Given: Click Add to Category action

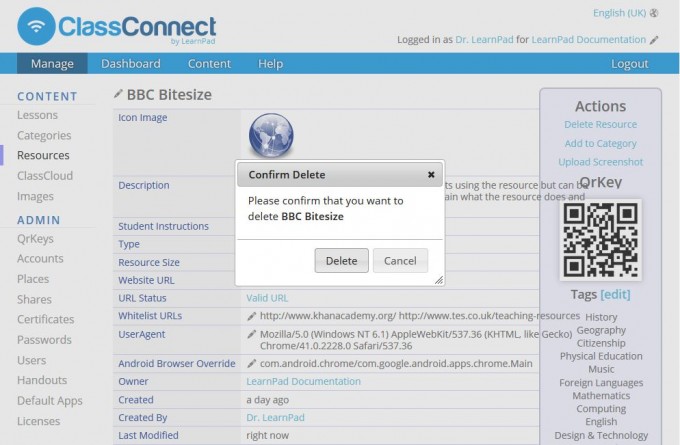Looking at the screenshot, I should 600,143.
